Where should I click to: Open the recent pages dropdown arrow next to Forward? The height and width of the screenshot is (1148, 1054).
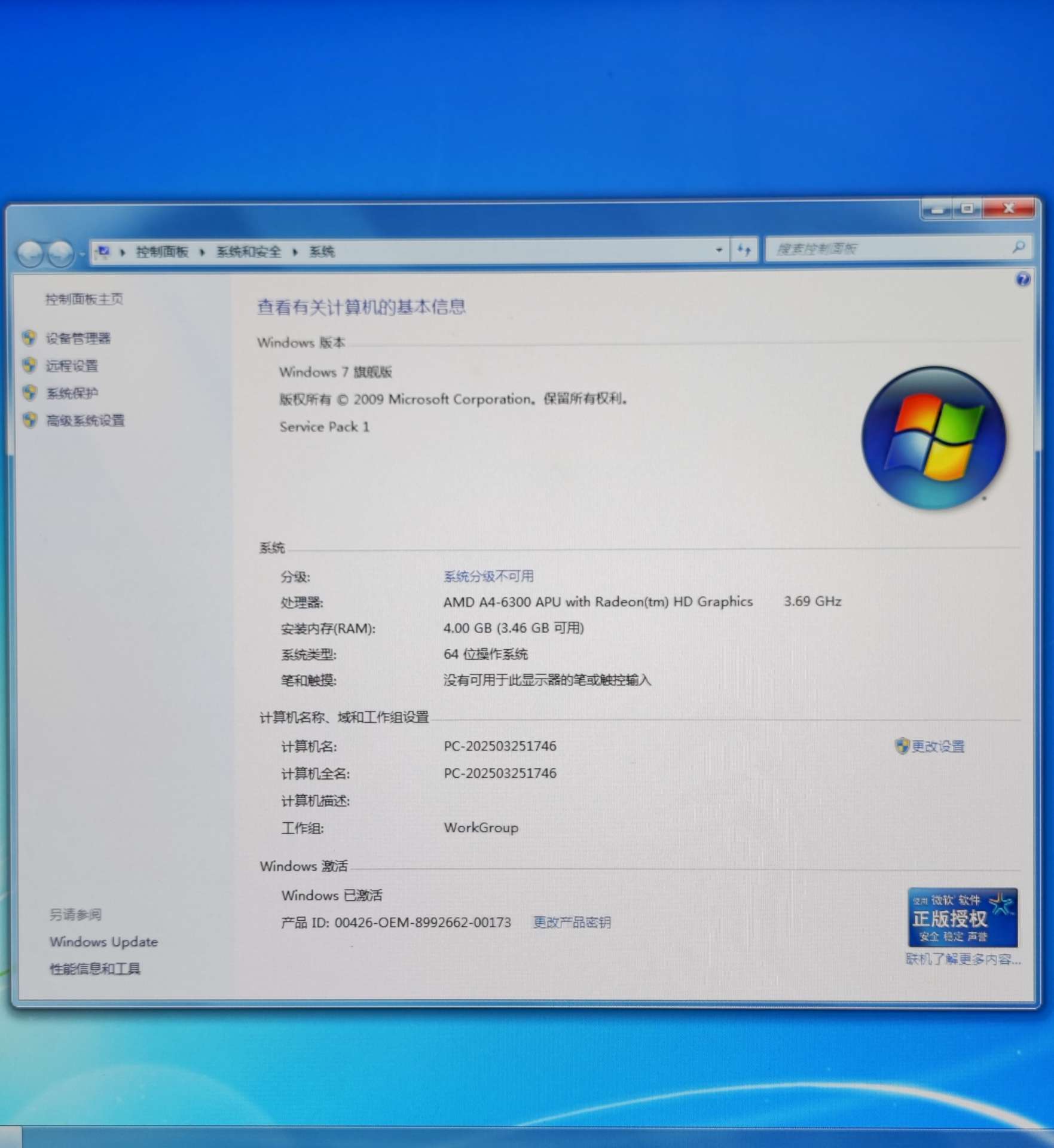82,254
